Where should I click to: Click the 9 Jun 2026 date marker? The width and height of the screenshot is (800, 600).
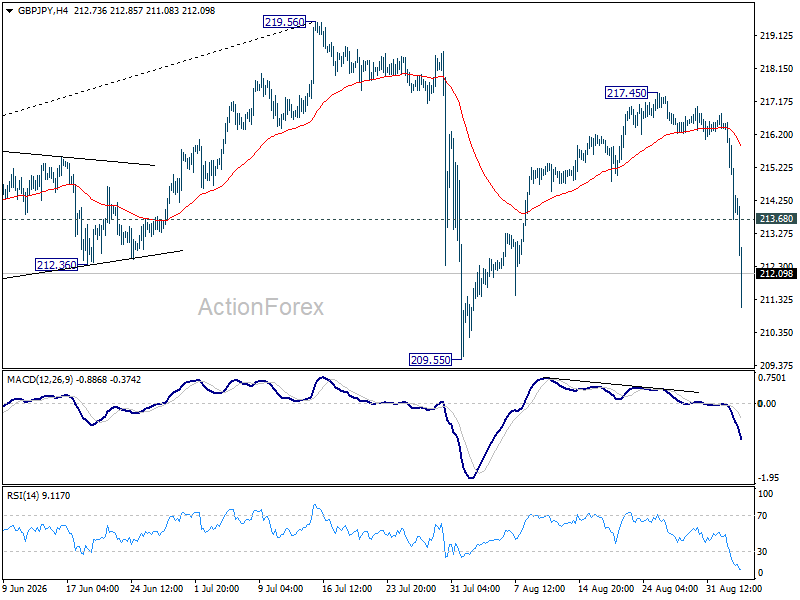click(x=25, y=588)
